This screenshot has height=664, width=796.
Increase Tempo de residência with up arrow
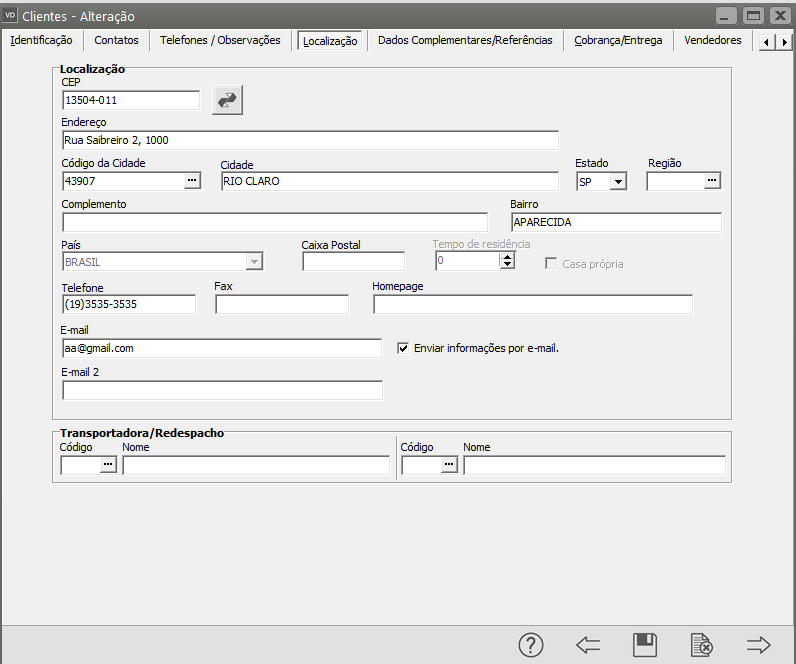coord(507,256)
